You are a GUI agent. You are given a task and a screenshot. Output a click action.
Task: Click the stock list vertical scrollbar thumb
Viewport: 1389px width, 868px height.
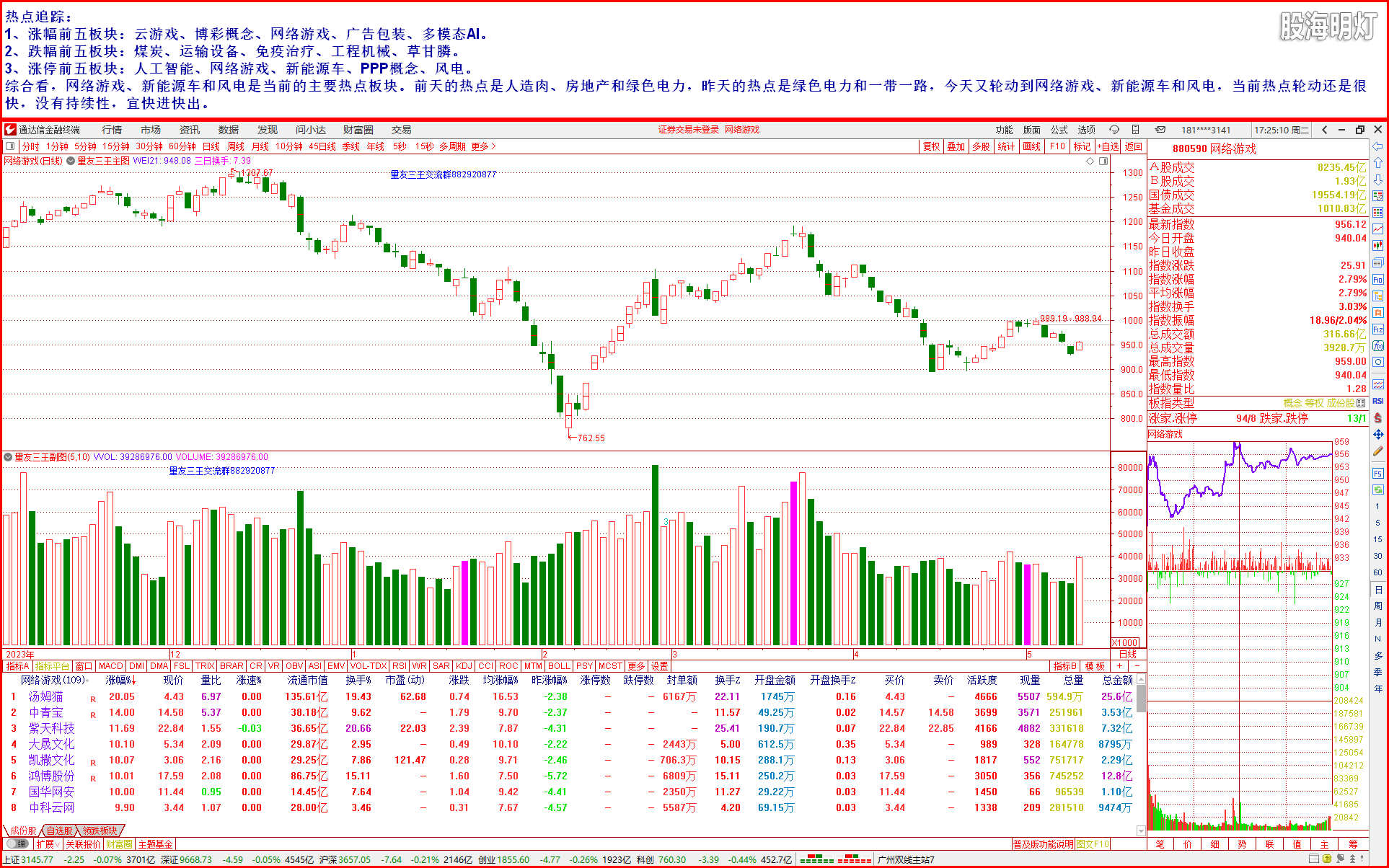(x=1141, y=697)
